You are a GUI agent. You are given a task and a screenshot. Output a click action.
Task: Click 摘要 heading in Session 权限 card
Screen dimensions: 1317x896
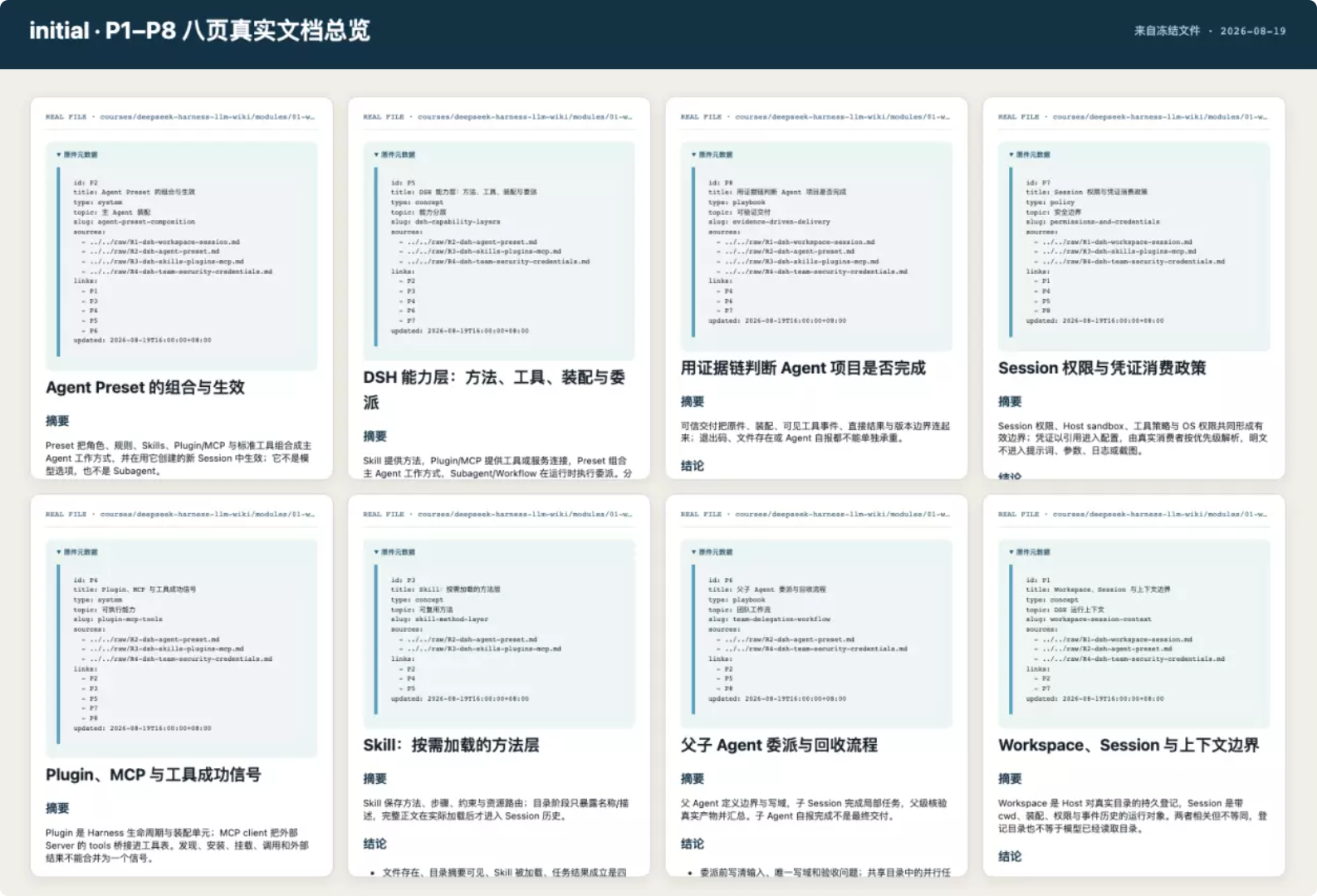(x=1010, y=402)
